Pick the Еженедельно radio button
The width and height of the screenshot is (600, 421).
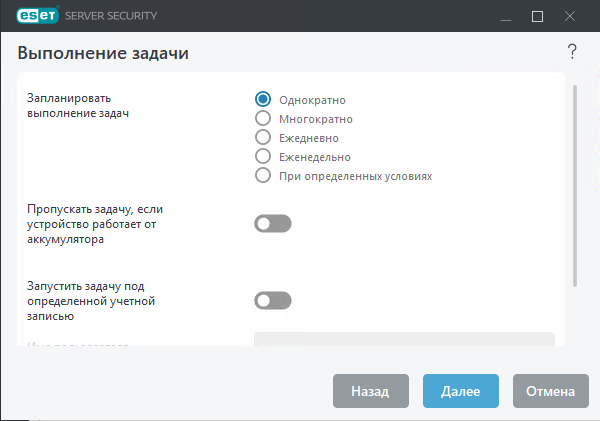(263, 157)
